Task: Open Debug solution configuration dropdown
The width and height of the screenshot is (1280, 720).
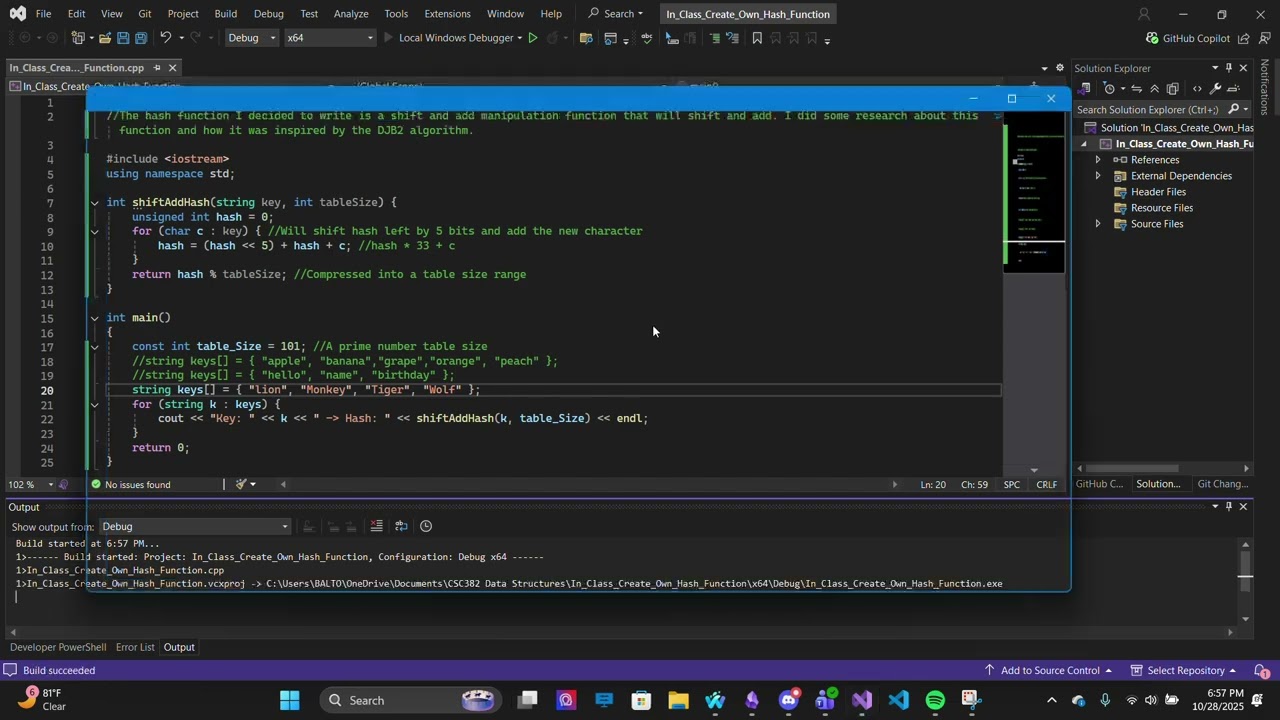Action: (x=252, y=38)
